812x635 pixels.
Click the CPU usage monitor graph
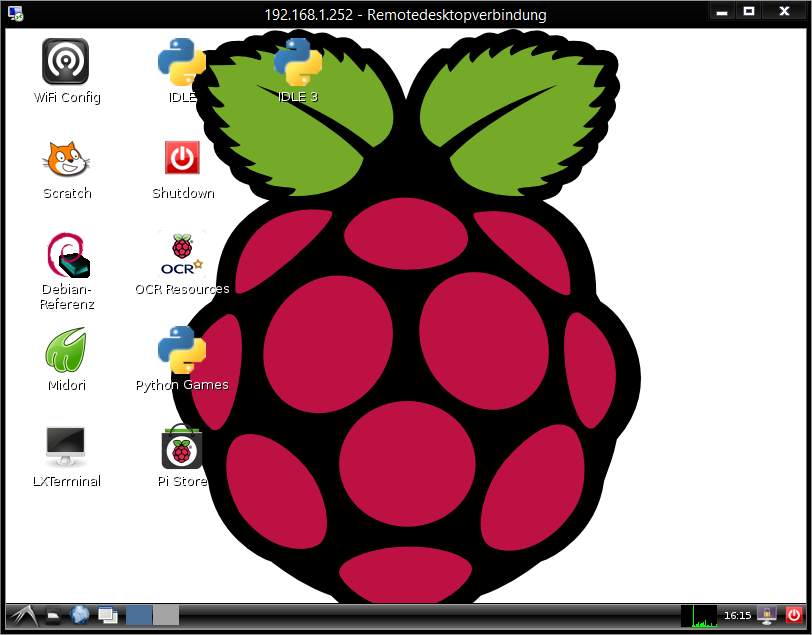pyautogui.click(x=699, y=616)
